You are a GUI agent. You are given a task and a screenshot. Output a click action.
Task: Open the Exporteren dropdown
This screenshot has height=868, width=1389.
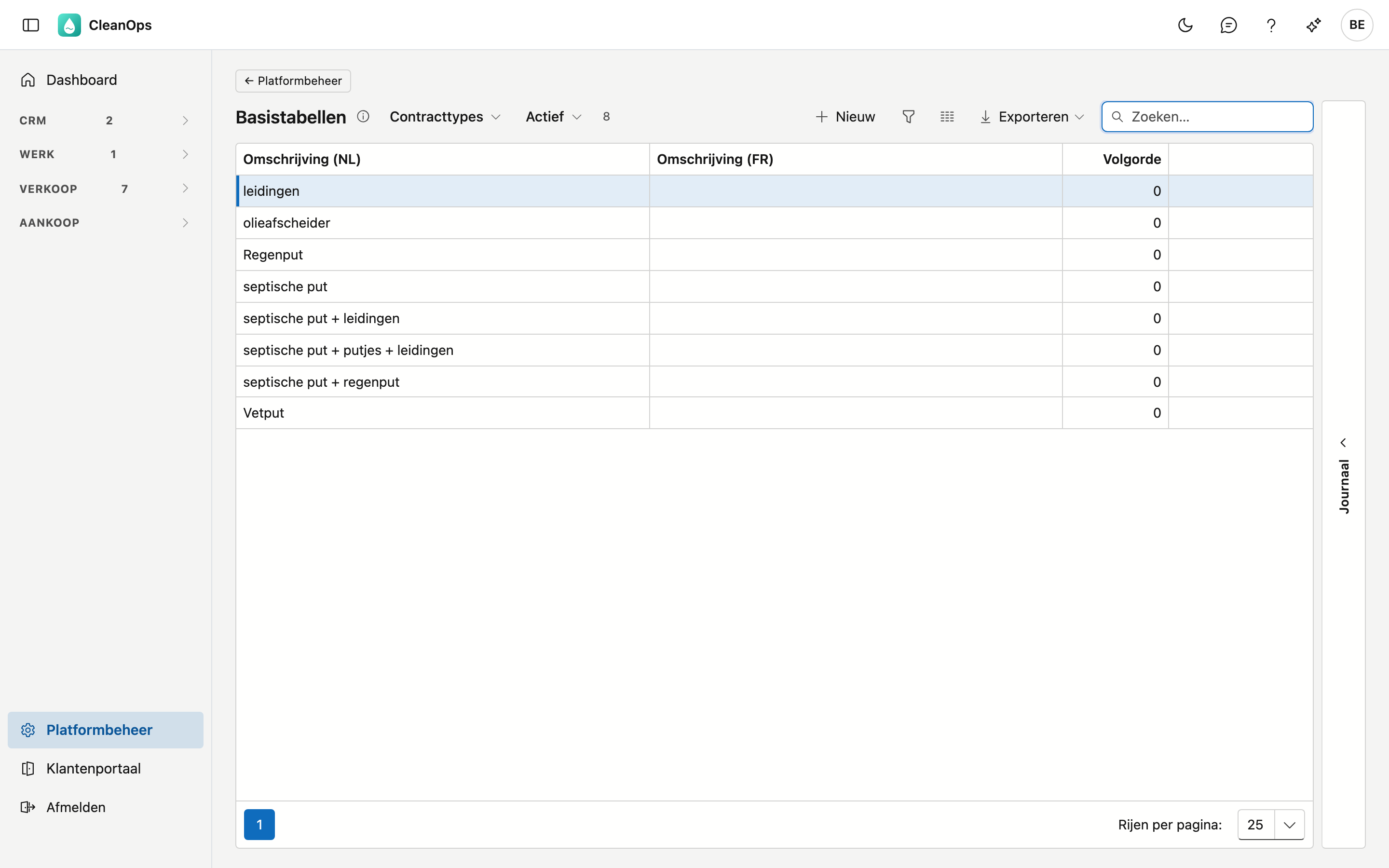pyautogui.click(x=1032, y=117)
